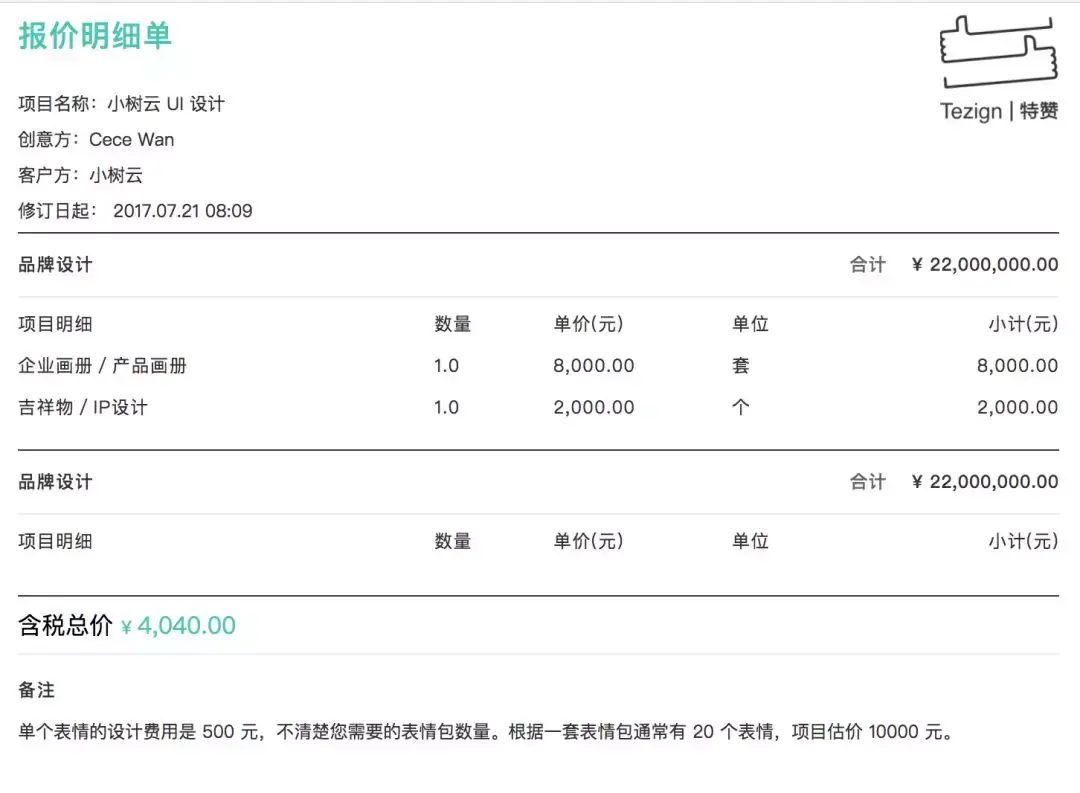Click the creator name Cece Wan

132,140
